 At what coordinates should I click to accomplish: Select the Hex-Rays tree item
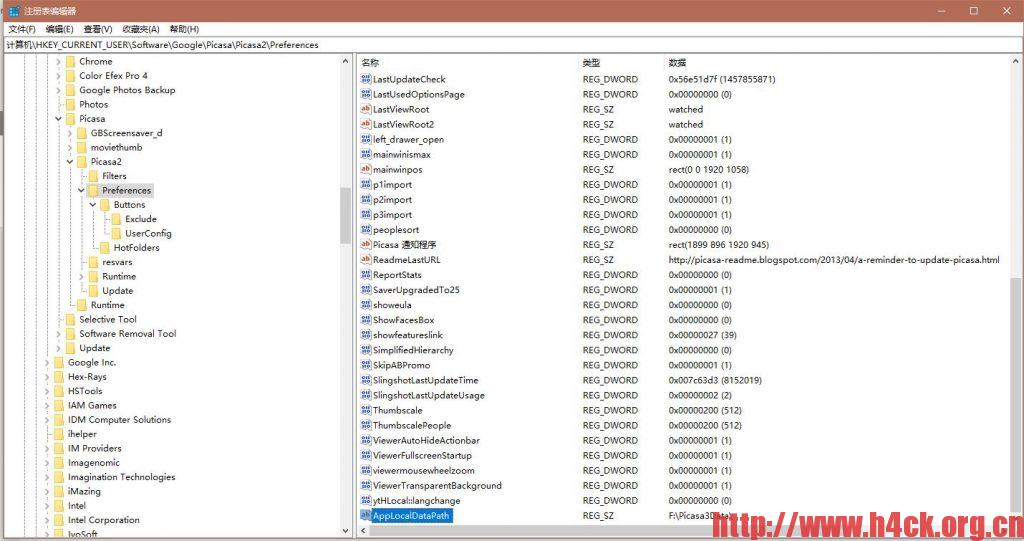coord(87,377)
